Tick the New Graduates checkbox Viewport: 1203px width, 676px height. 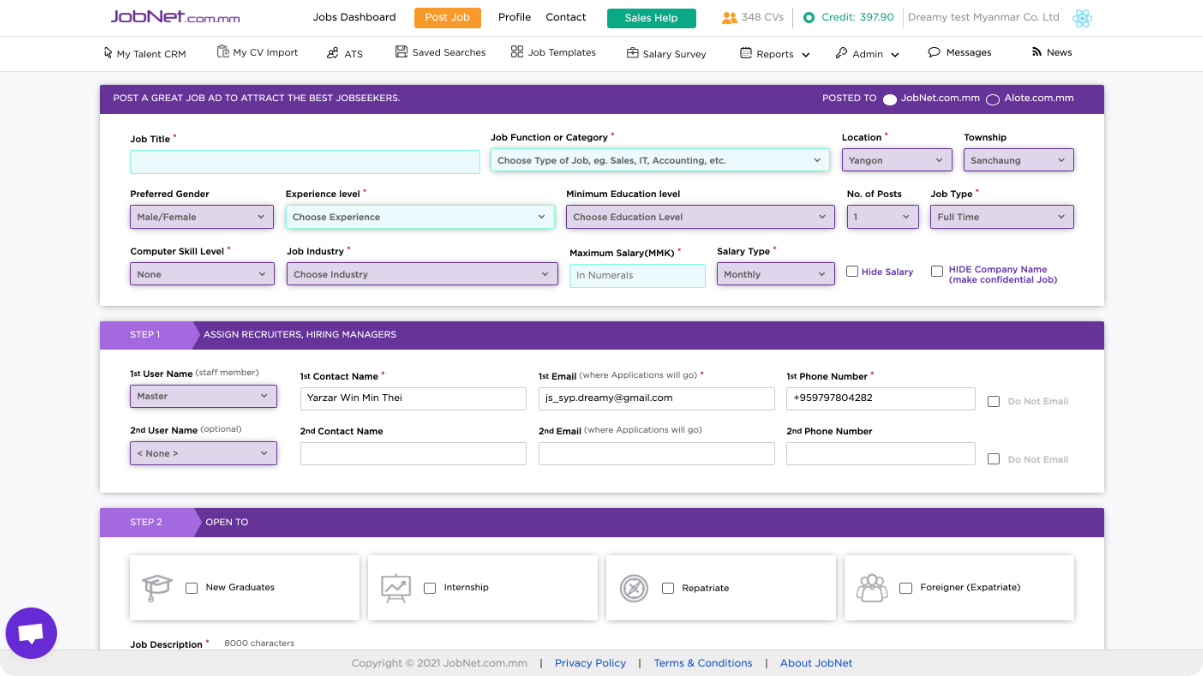[192, 588]
